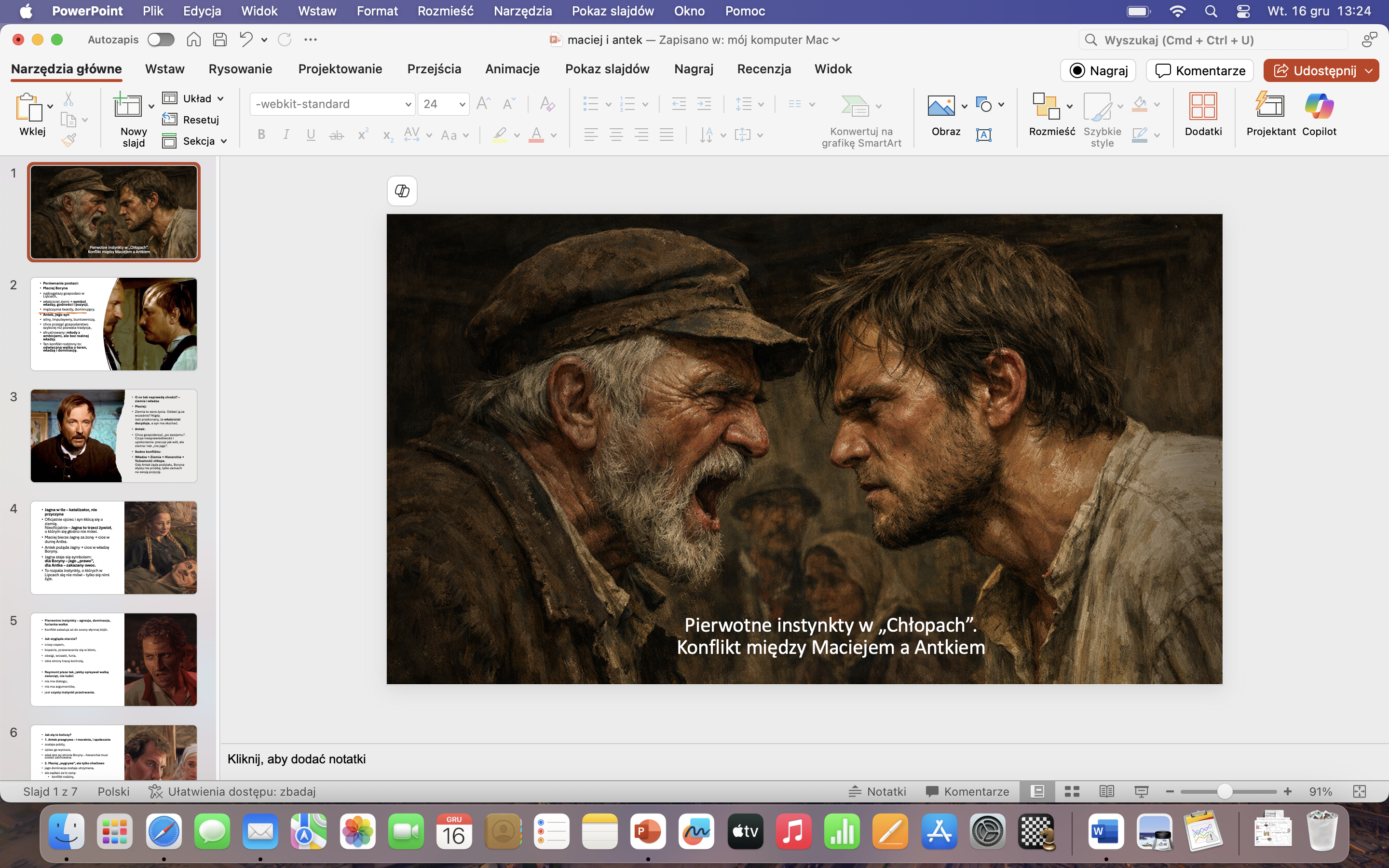Switch to the Projektowanie ribbon tab
This screenshot has height=868, width=1389.
click(340, 69)
